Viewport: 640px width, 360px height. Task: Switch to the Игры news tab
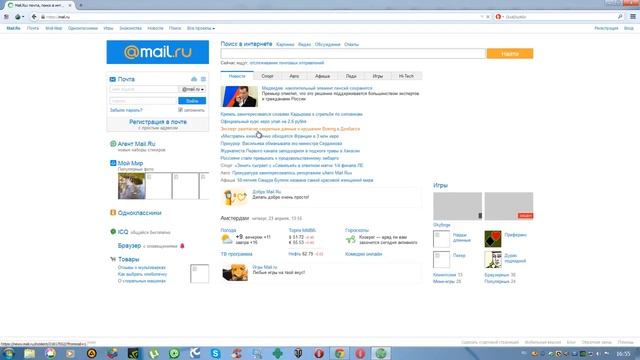click(x=378, y=76)
